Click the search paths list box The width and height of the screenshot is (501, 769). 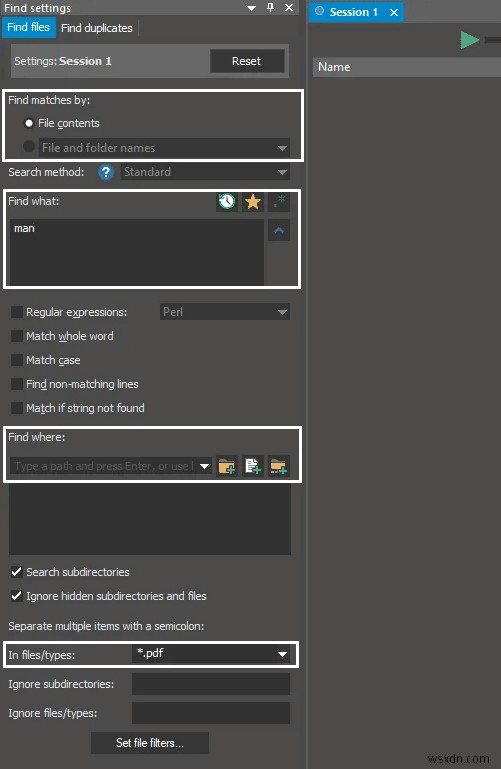coord(150,520)
